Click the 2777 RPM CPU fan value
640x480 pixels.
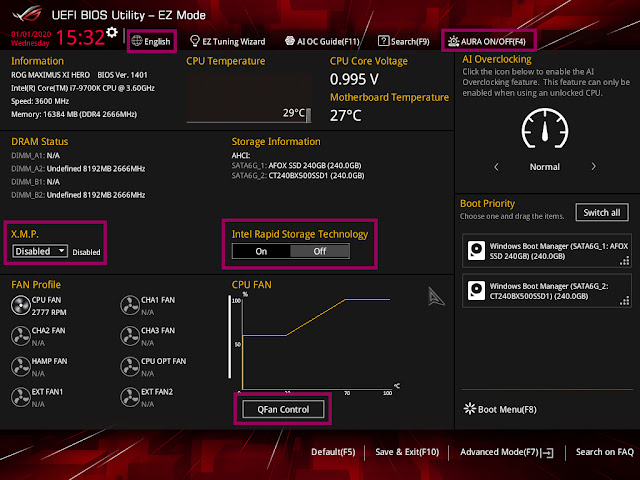49,312
